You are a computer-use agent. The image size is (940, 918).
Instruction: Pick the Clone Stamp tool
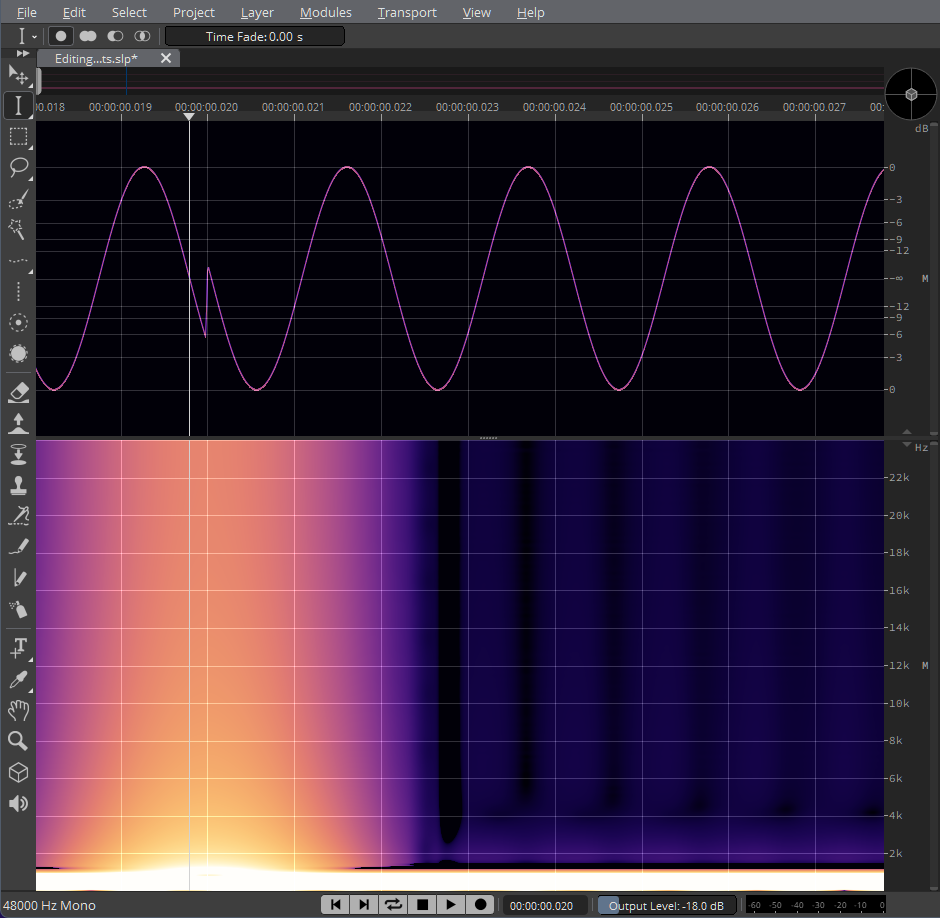point(18,486)
